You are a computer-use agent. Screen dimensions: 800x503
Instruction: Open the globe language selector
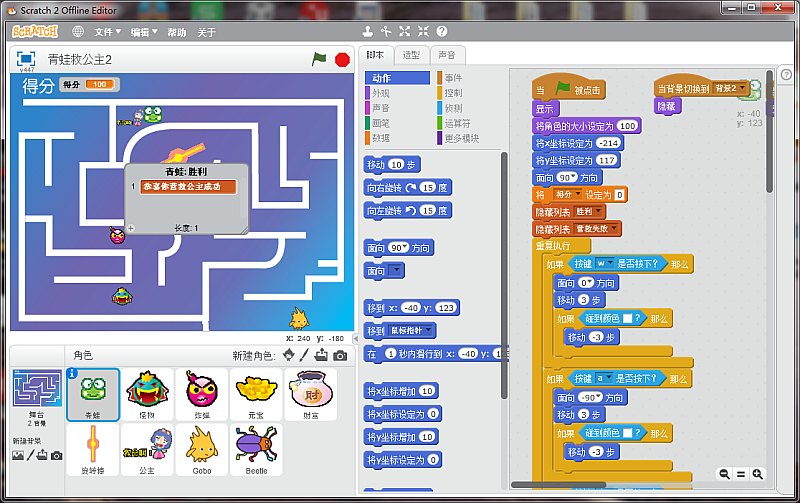[78, 32]
